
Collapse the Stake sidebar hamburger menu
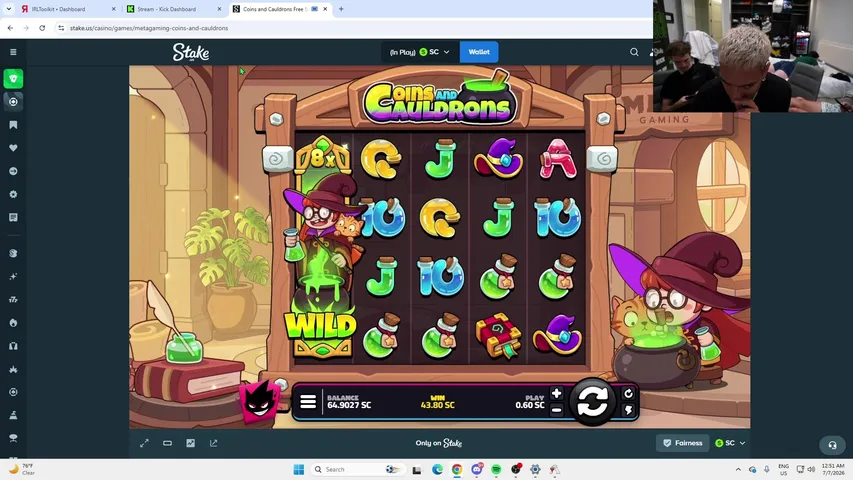(x=13, y=52)
